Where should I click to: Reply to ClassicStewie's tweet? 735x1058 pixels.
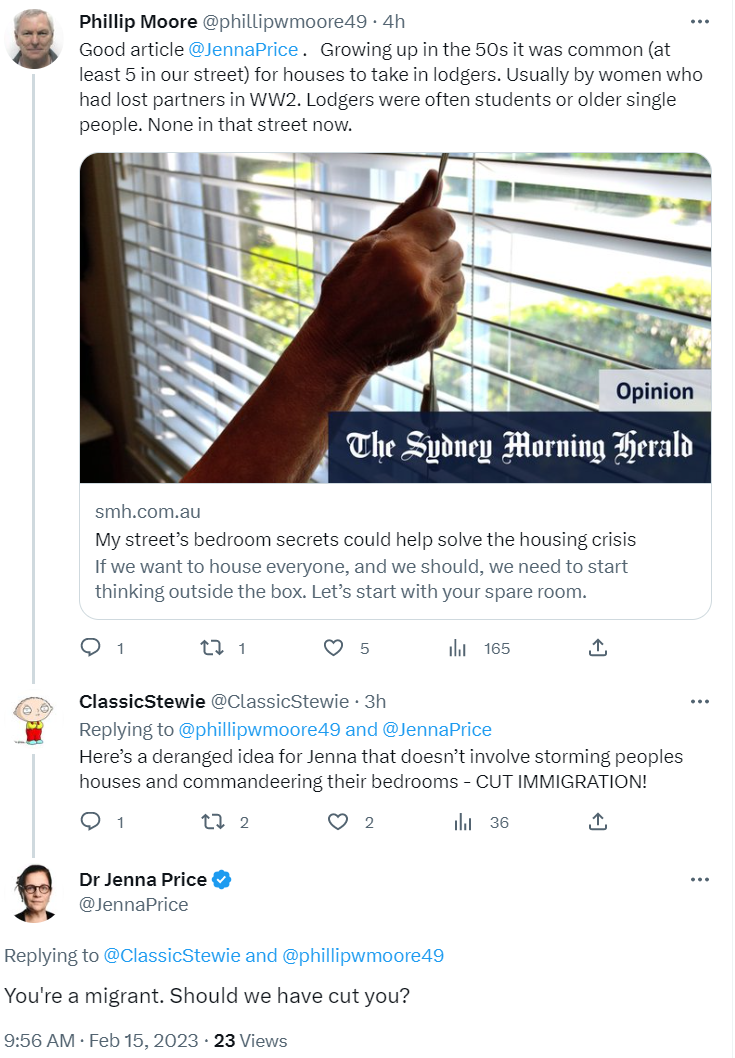[x=91, y=822]
